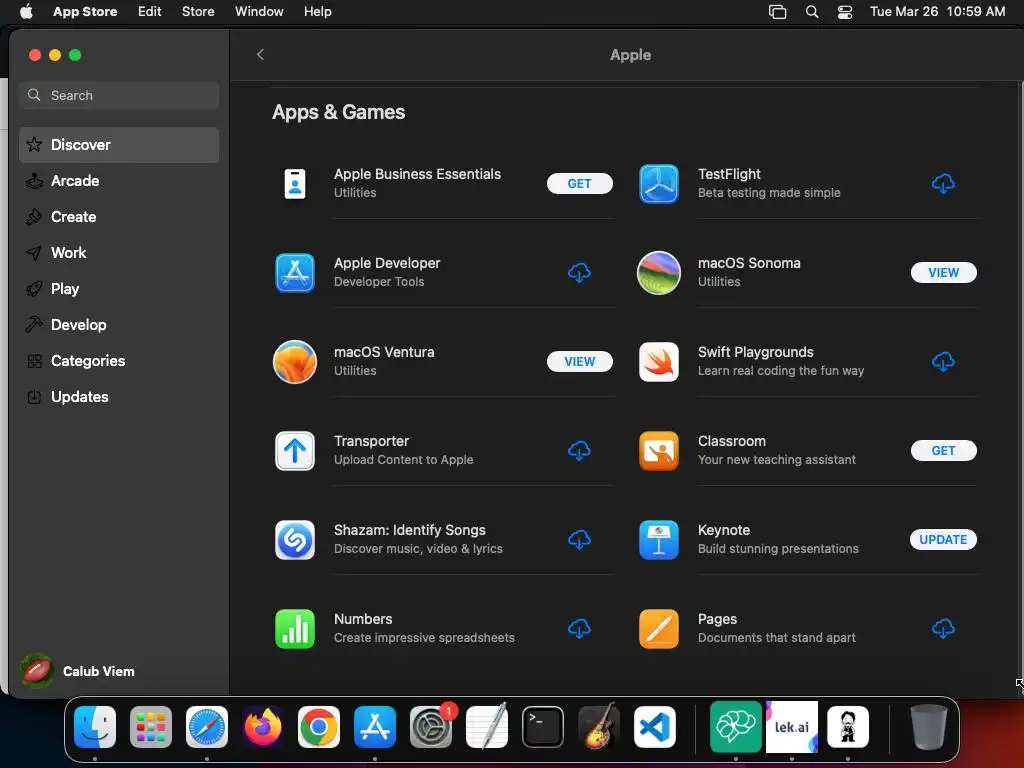
Task: Open Launchpad from the Dock
Action: click(x=151, y=727)
